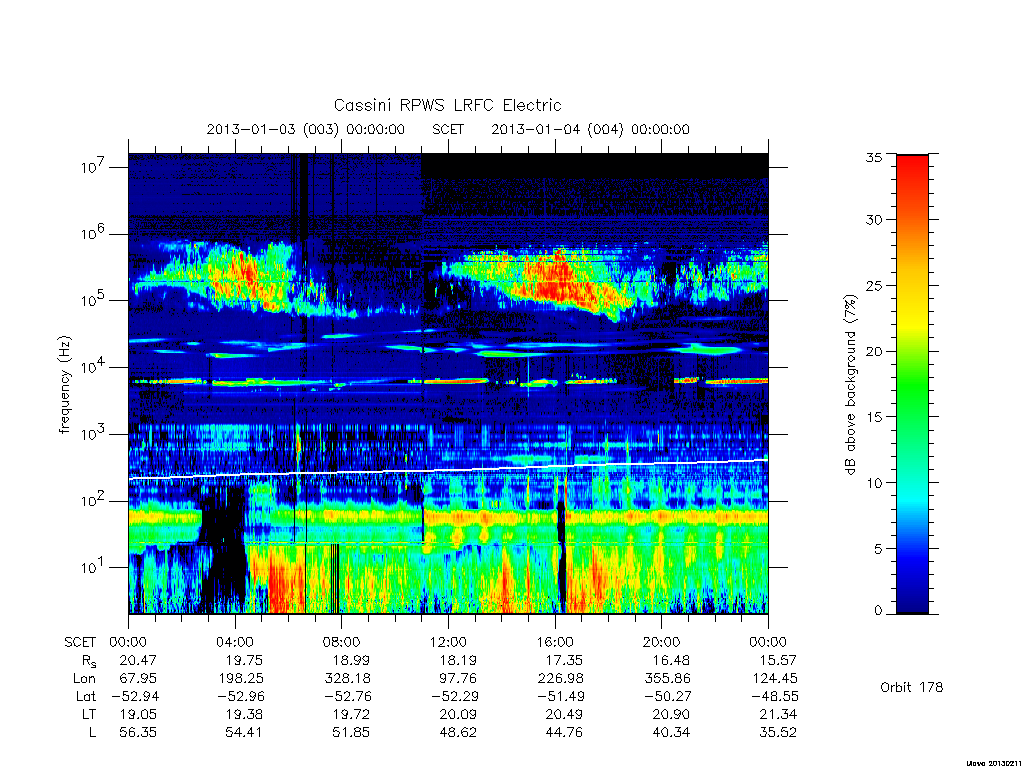Viewport: 1024px width, 768px height.
Task: Click the '10' color bar tick label
Action: coord(873,483)
